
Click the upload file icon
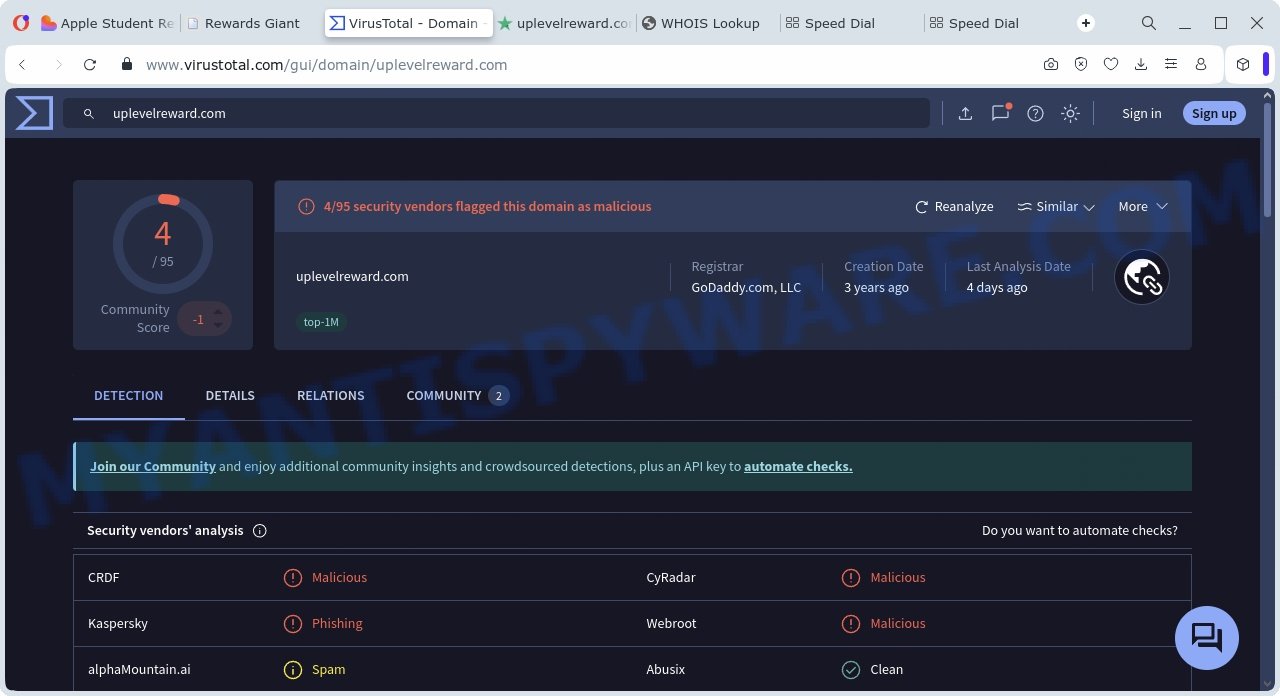(965, 113)
